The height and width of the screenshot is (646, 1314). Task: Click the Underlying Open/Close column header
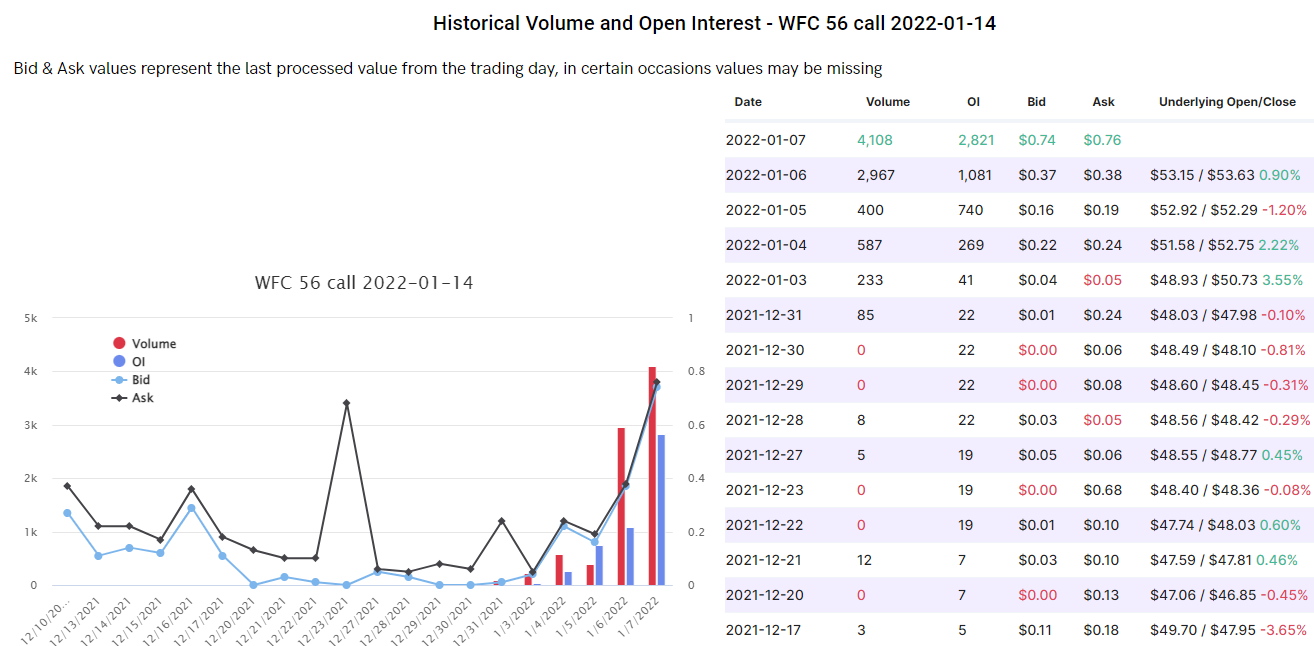tap(1227, 102)
